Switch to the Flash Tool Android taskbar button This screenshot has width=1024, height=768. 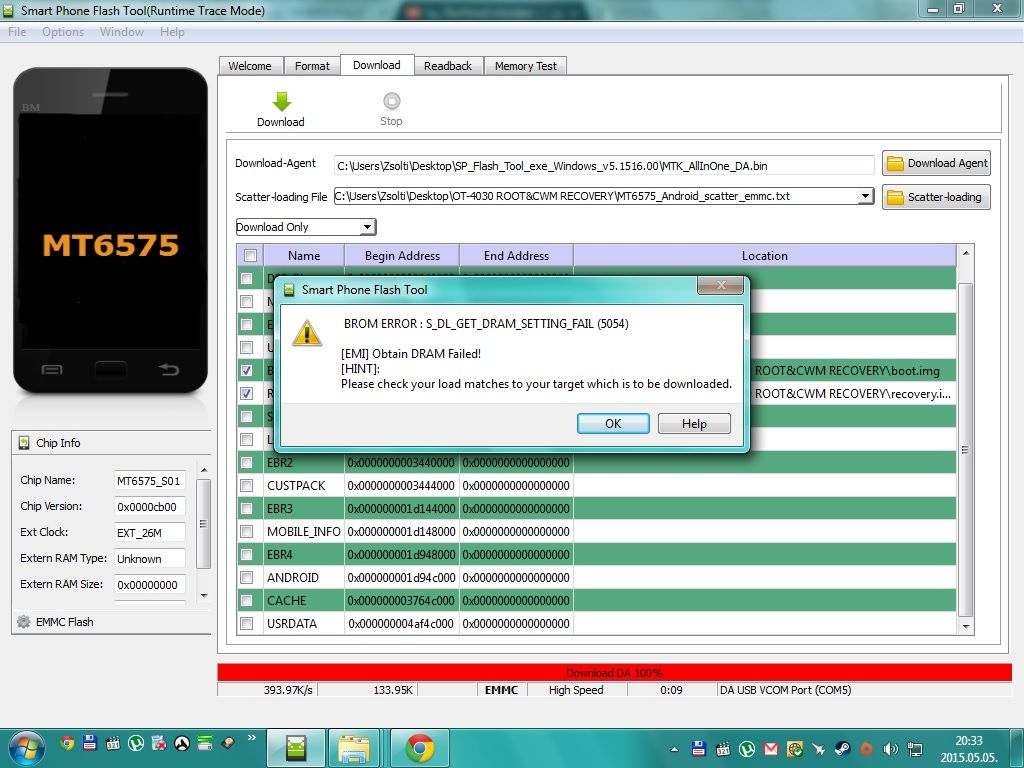tap(296, 748)
